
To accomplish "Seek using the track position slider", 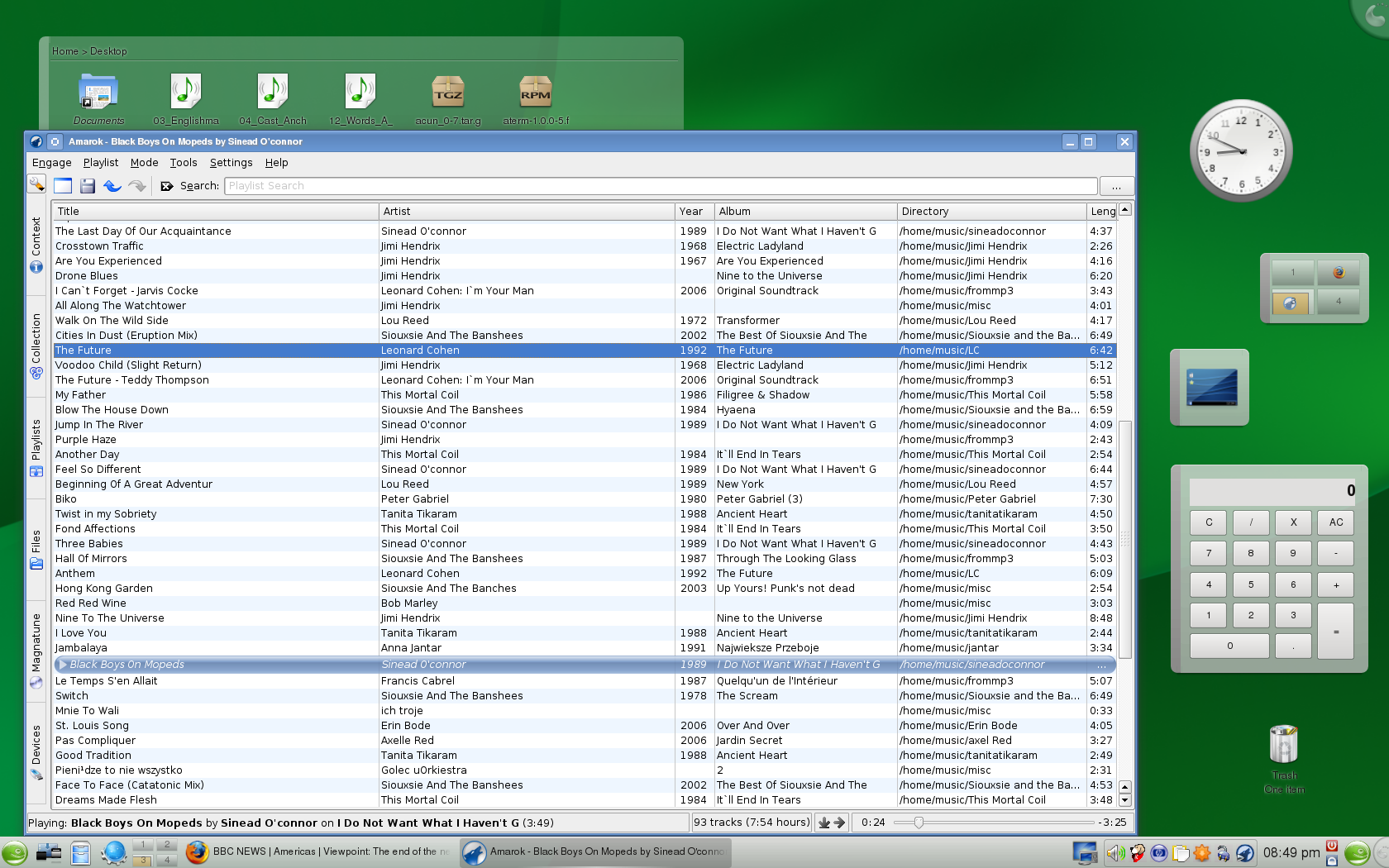I will click(x=992, y=823).
